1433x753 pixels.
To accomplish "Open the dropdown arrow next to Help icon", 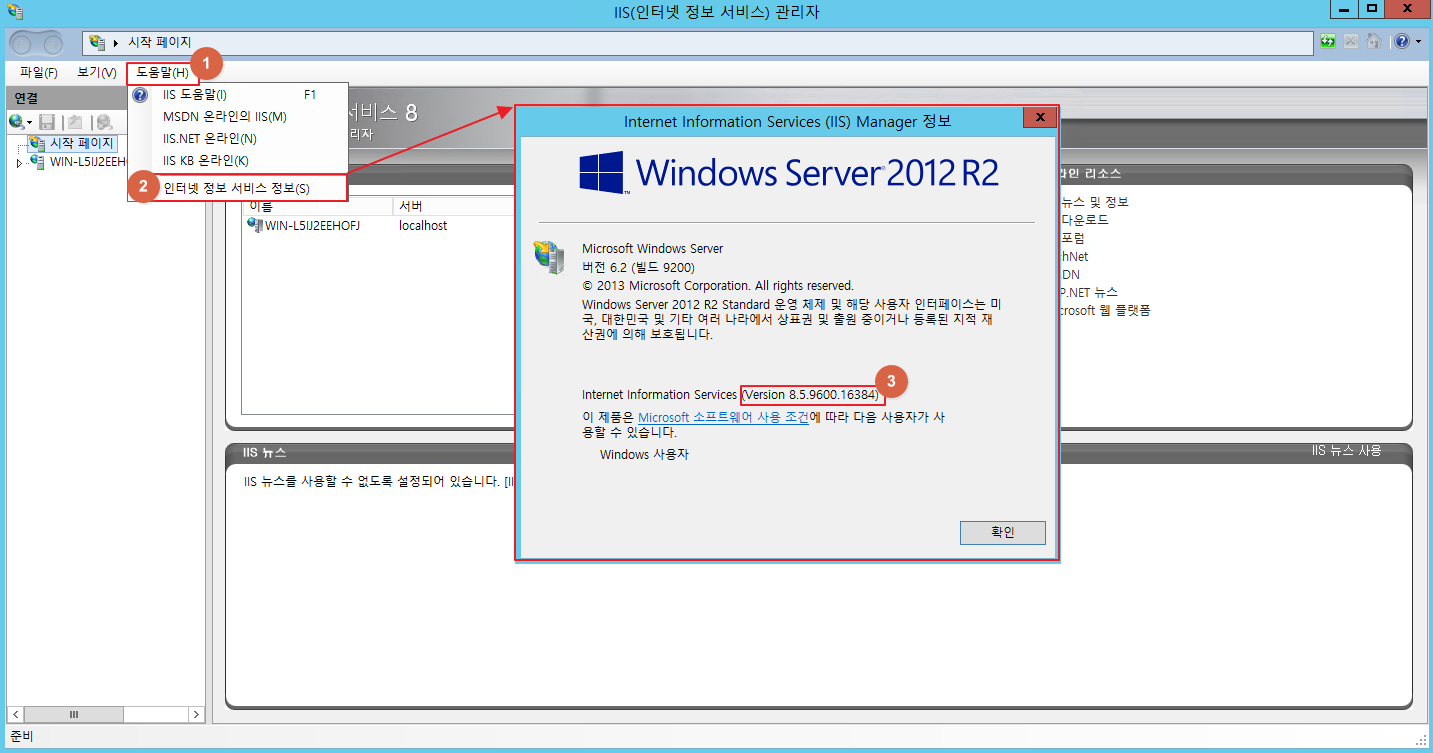I will point(1418,42).
